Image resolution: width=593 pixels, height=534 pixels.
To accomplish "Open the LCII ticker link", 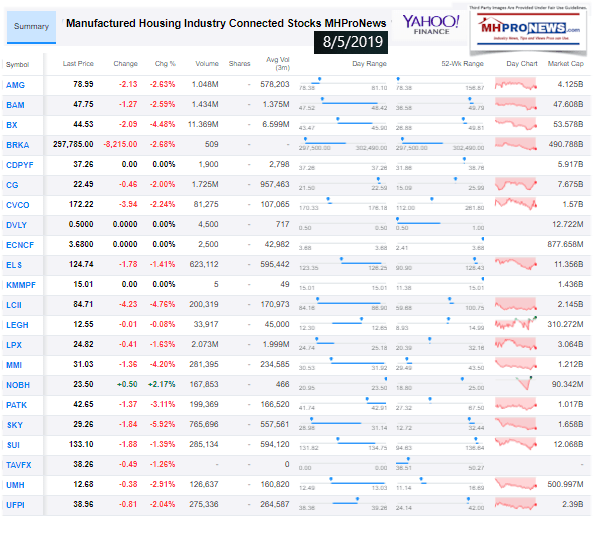I will 14,305.
